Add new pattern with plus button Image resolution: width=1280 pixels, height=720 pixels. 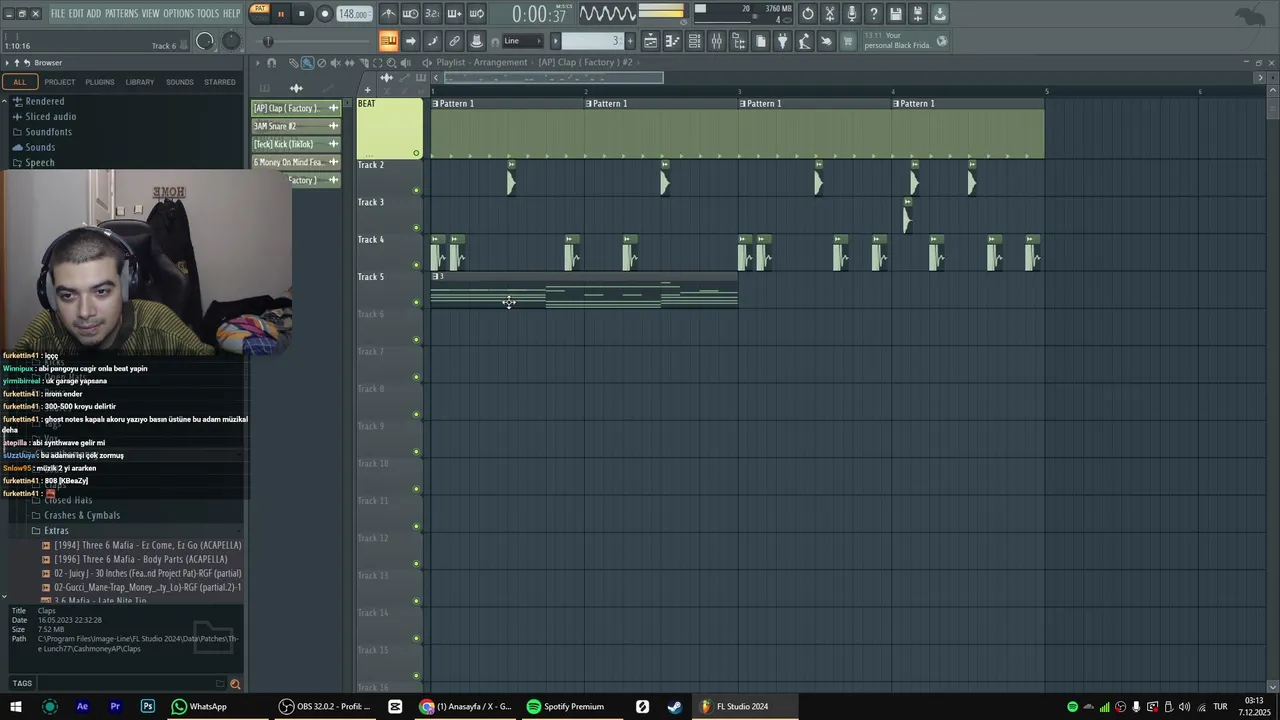630,41
